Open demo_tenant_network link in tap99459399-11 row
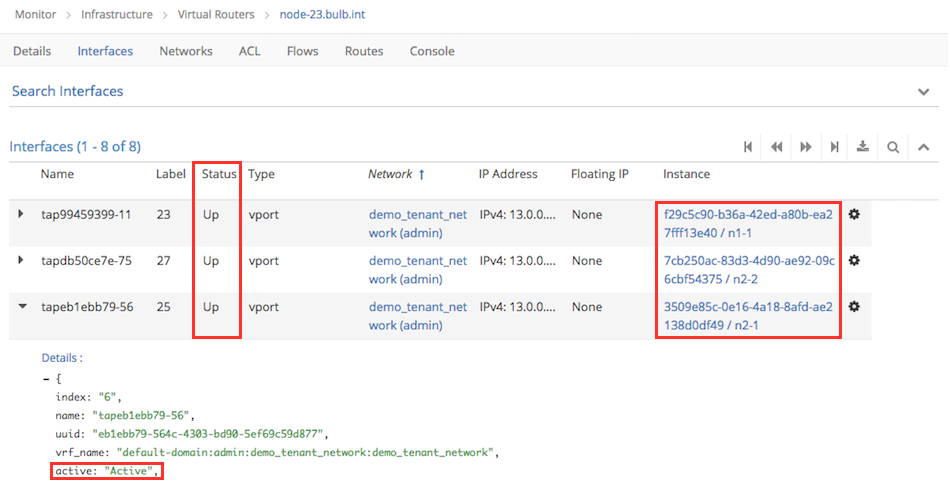 point(418,224)
